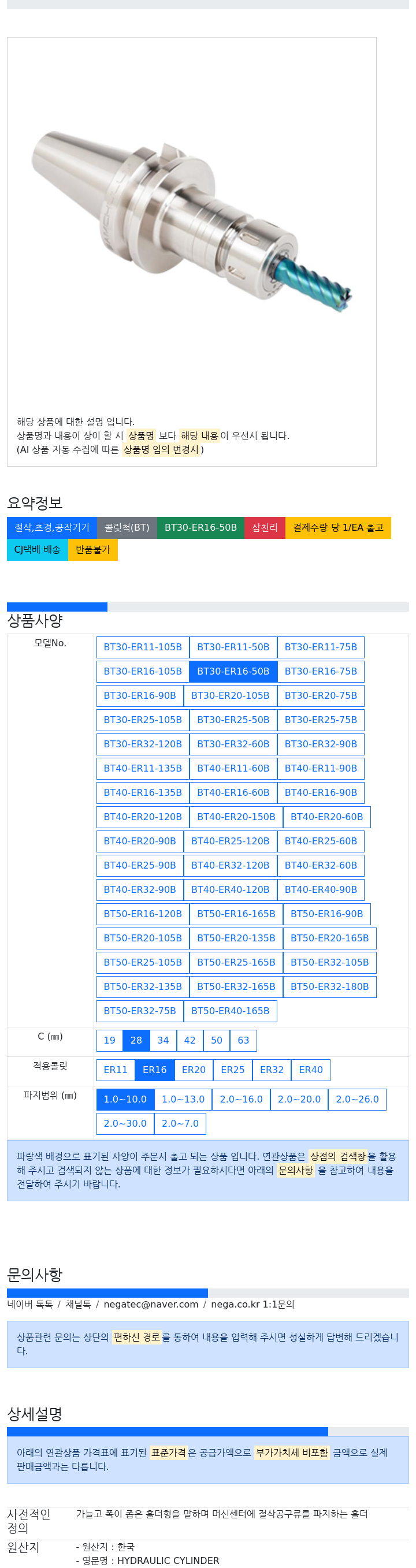Pick the 2.0~7.0 grip range
The height and width of the screenshot is (1568, 416).
pos(180,1124)
